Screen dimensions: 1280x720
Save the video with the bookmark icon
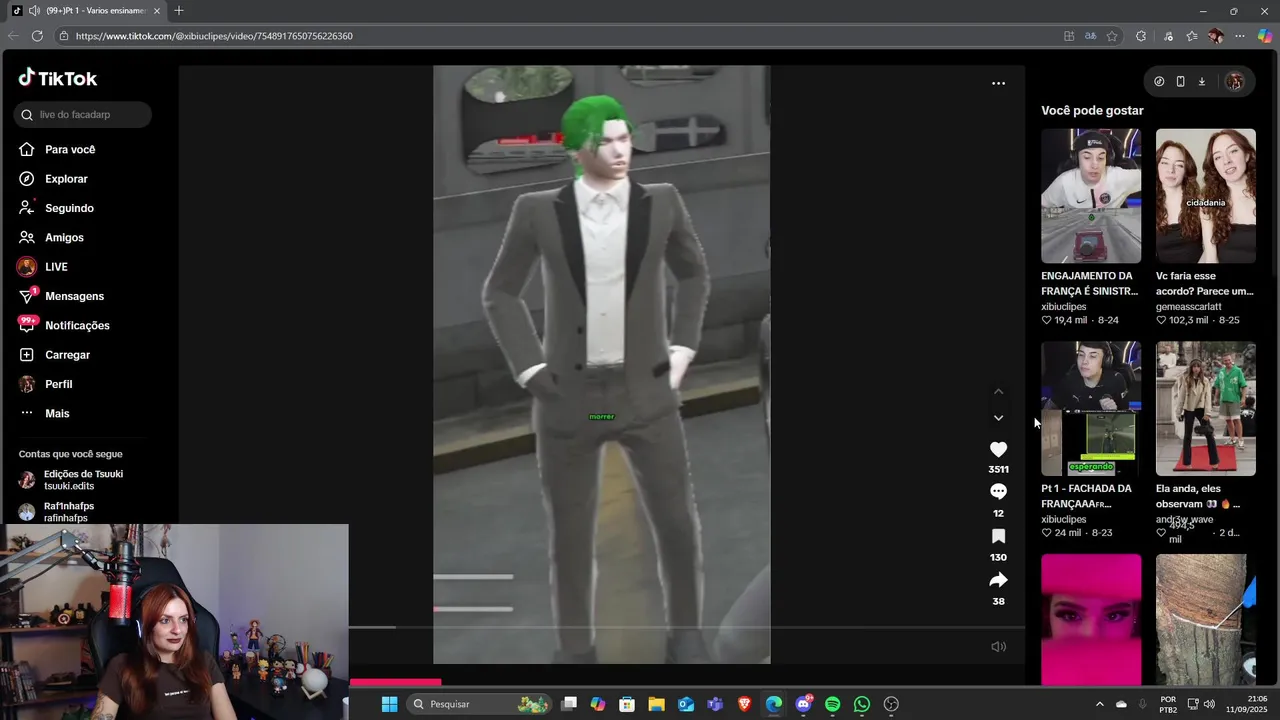[x=998, y=537]
